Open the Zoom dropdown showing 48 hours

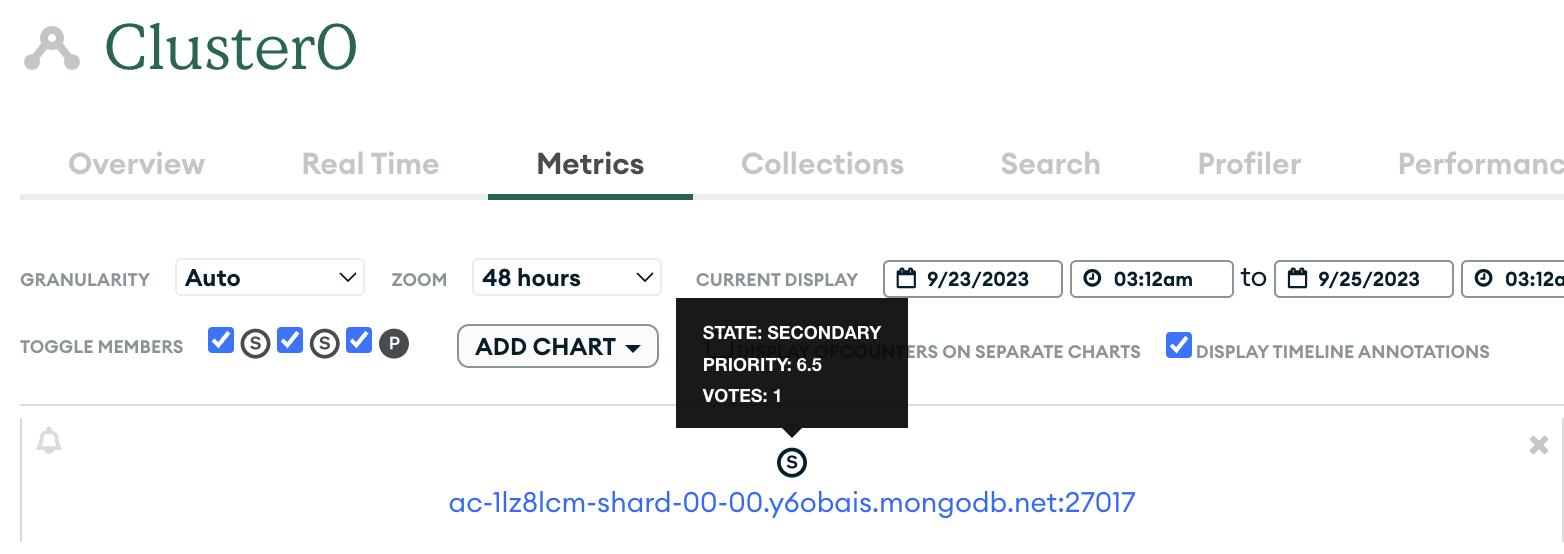(x=567, y=278)
